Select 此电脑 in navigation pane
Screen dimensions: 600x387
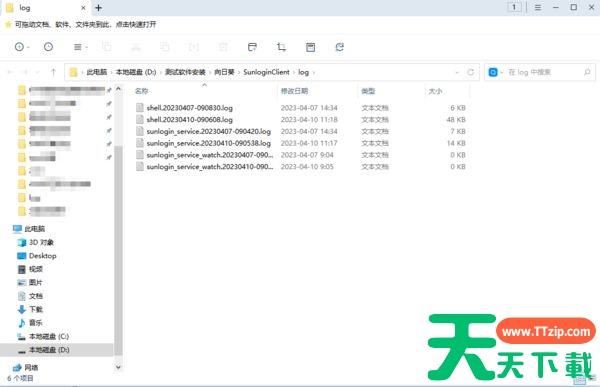pos(34,229)
